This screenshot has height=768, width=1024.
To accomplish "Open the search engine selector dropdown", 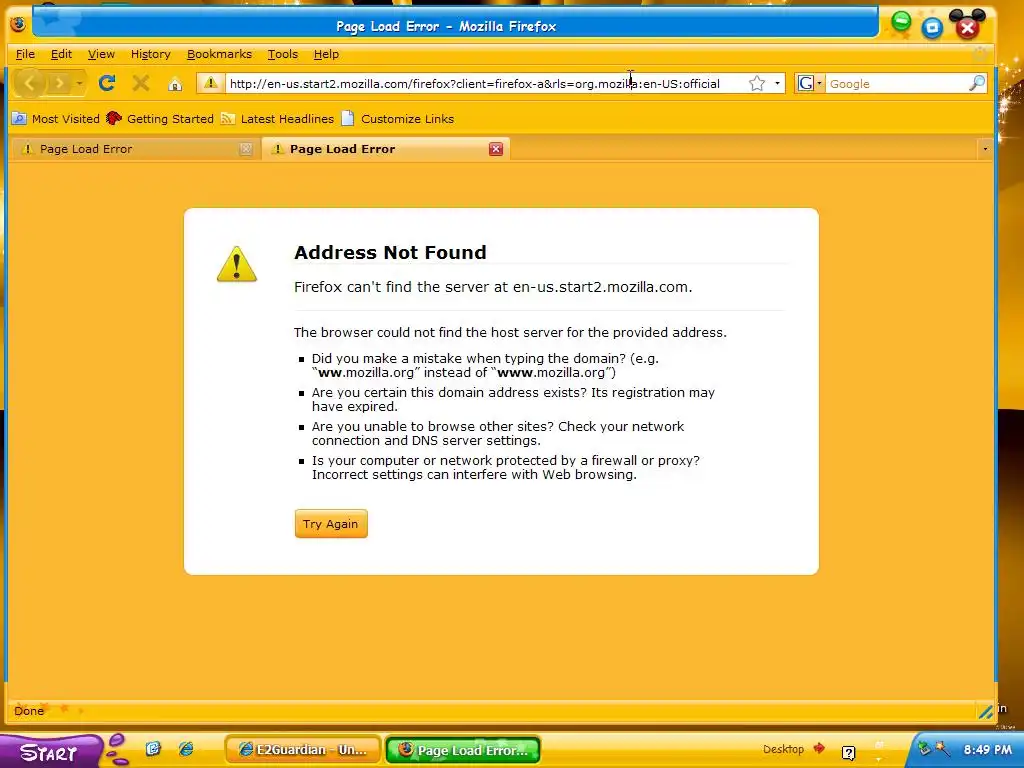I will 810,84.
